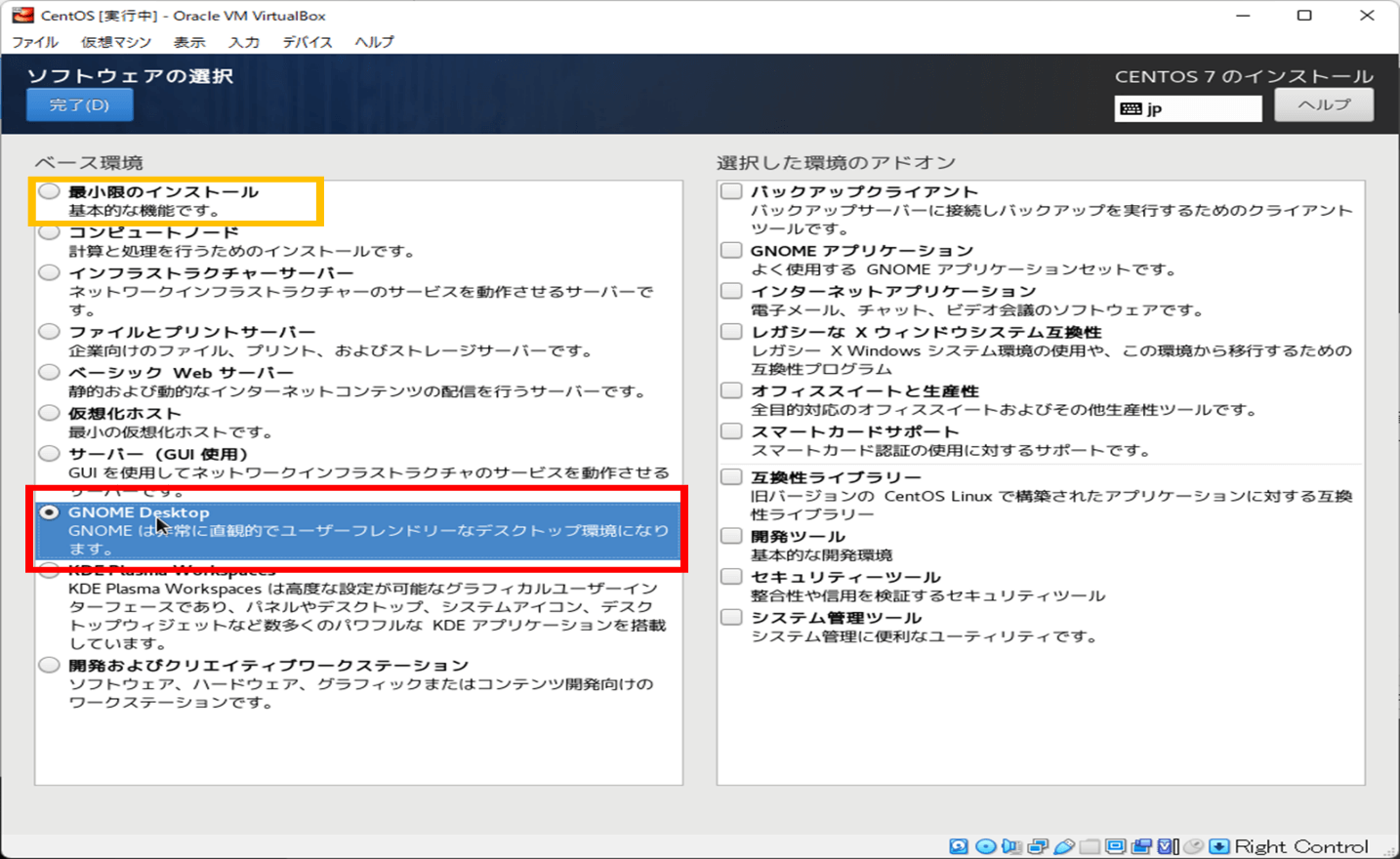The image size is (1400, 859).
Task: Open the USB devices status icon
Action: (1064, 846)
